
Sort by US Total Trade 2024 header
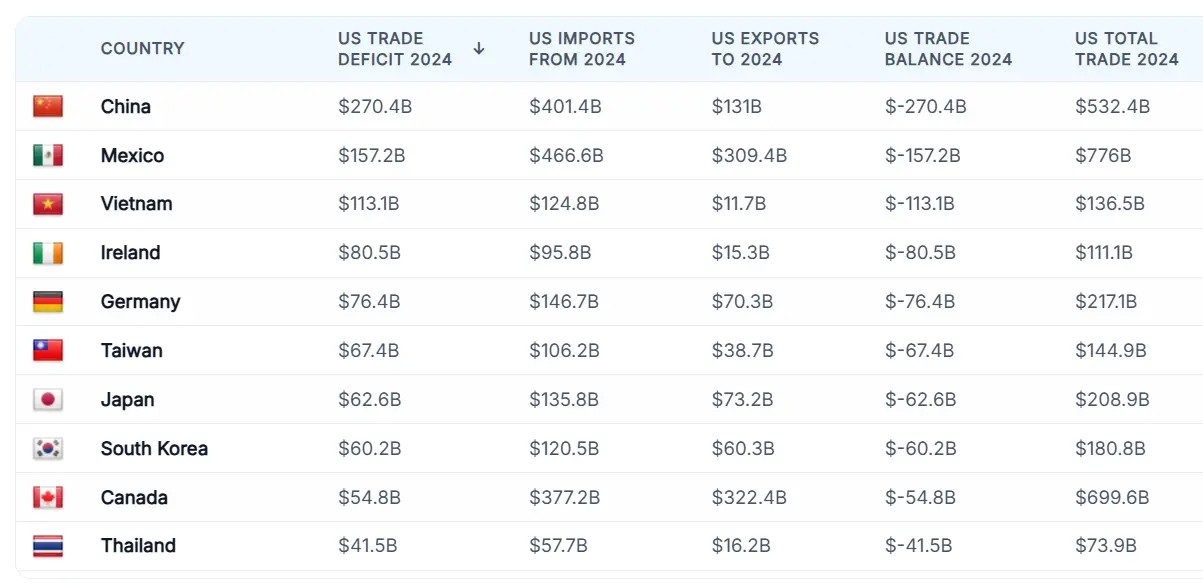coord(1126,49)
